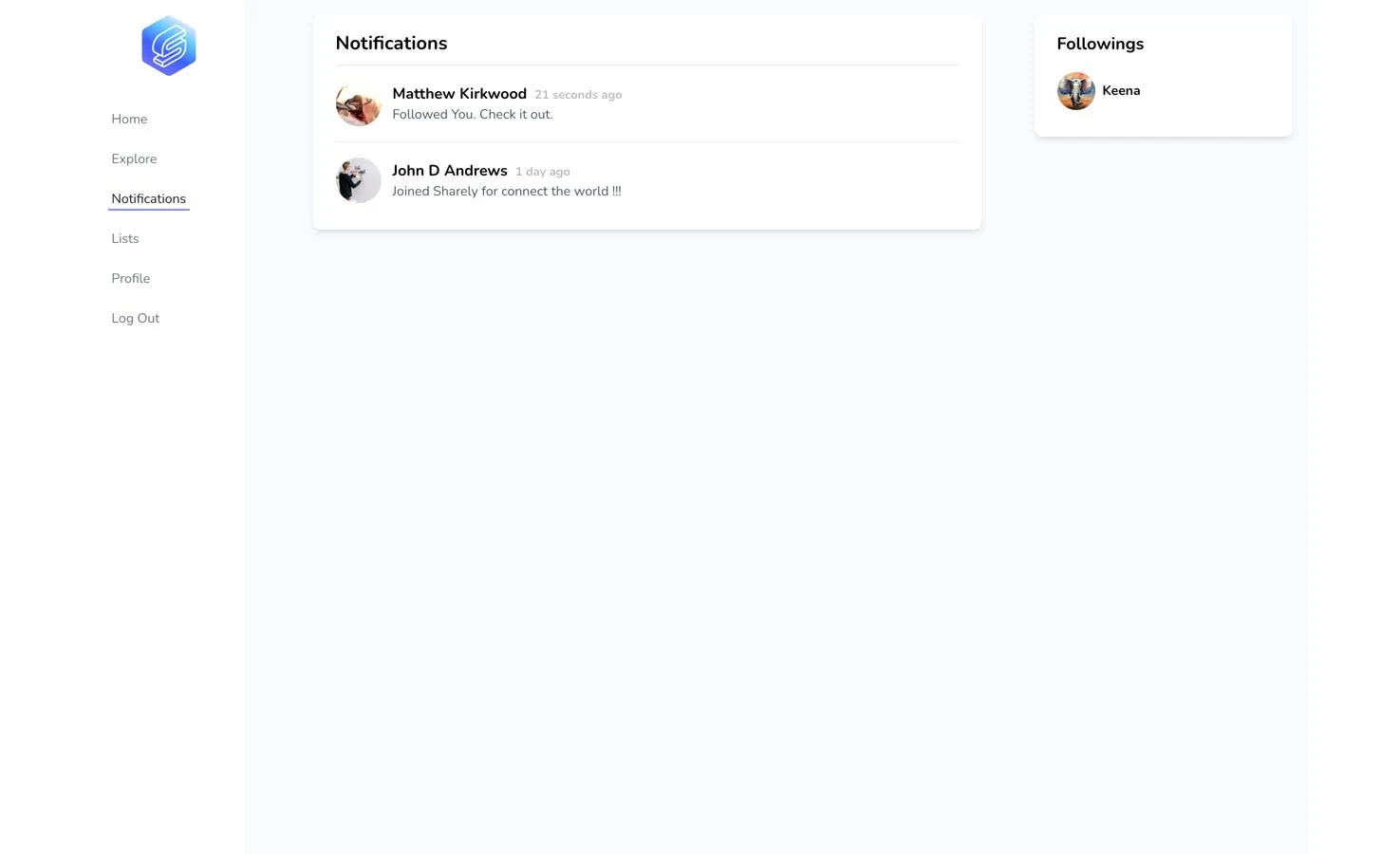
Task: Click the Matthew Kirkwood name
Action: (x=459, y=93)
